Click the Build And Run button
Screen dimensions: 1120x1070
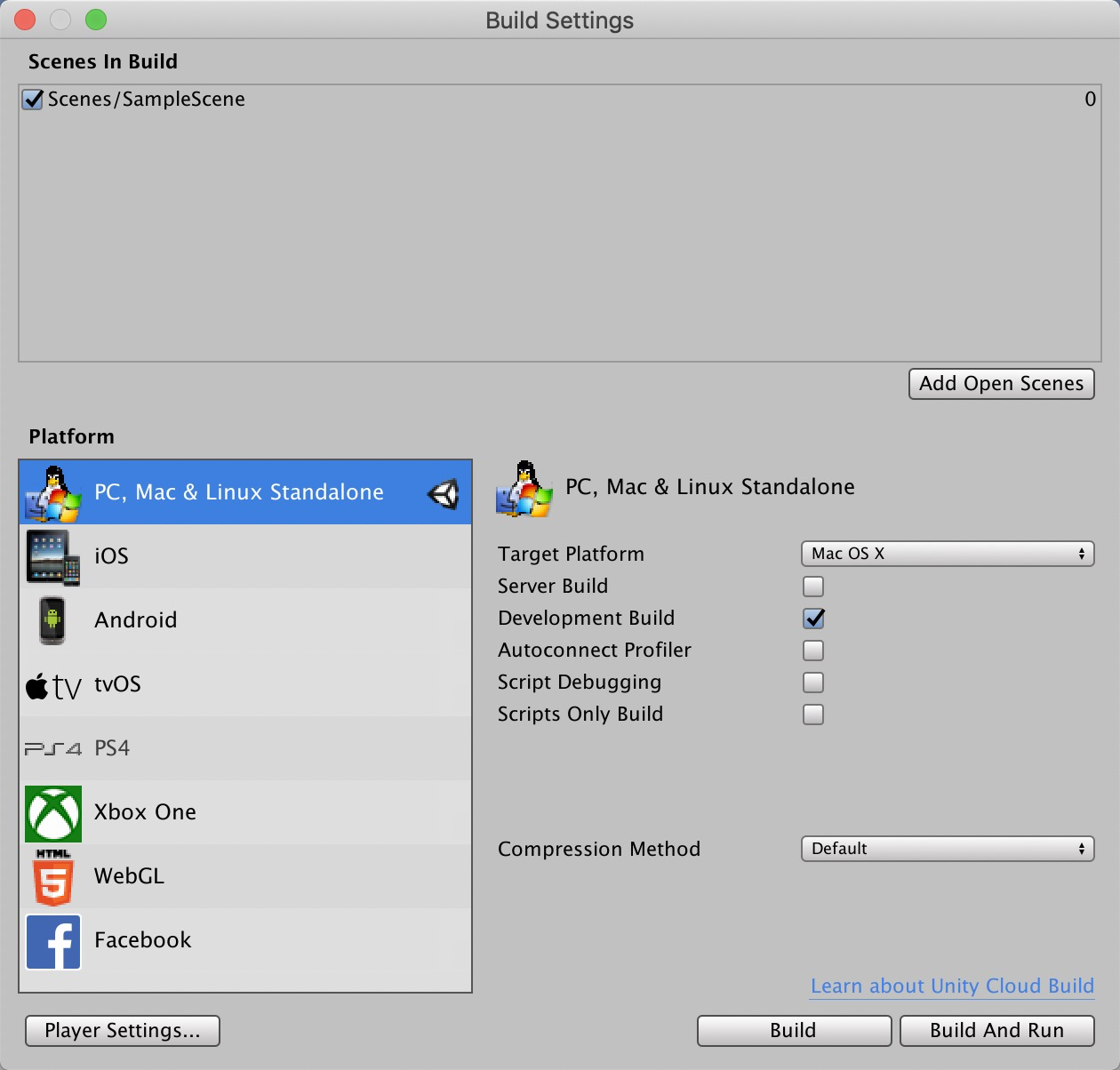[997, 1031]
